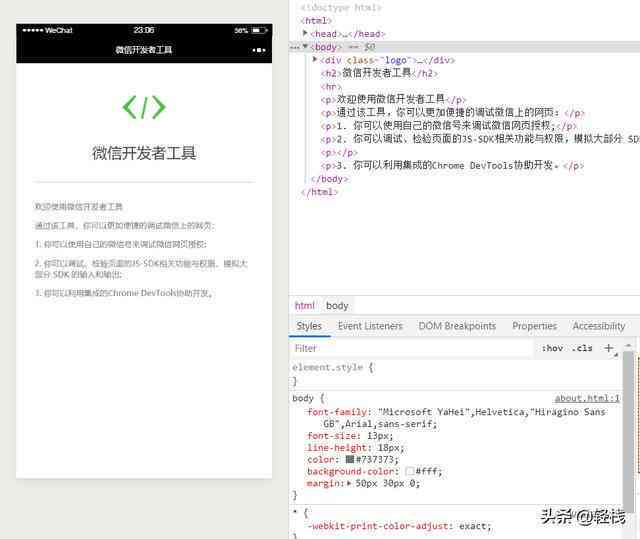Screen dimensions: 640x539
Task: Select body in the breadcrumb bar
Action: pos(337,306)
